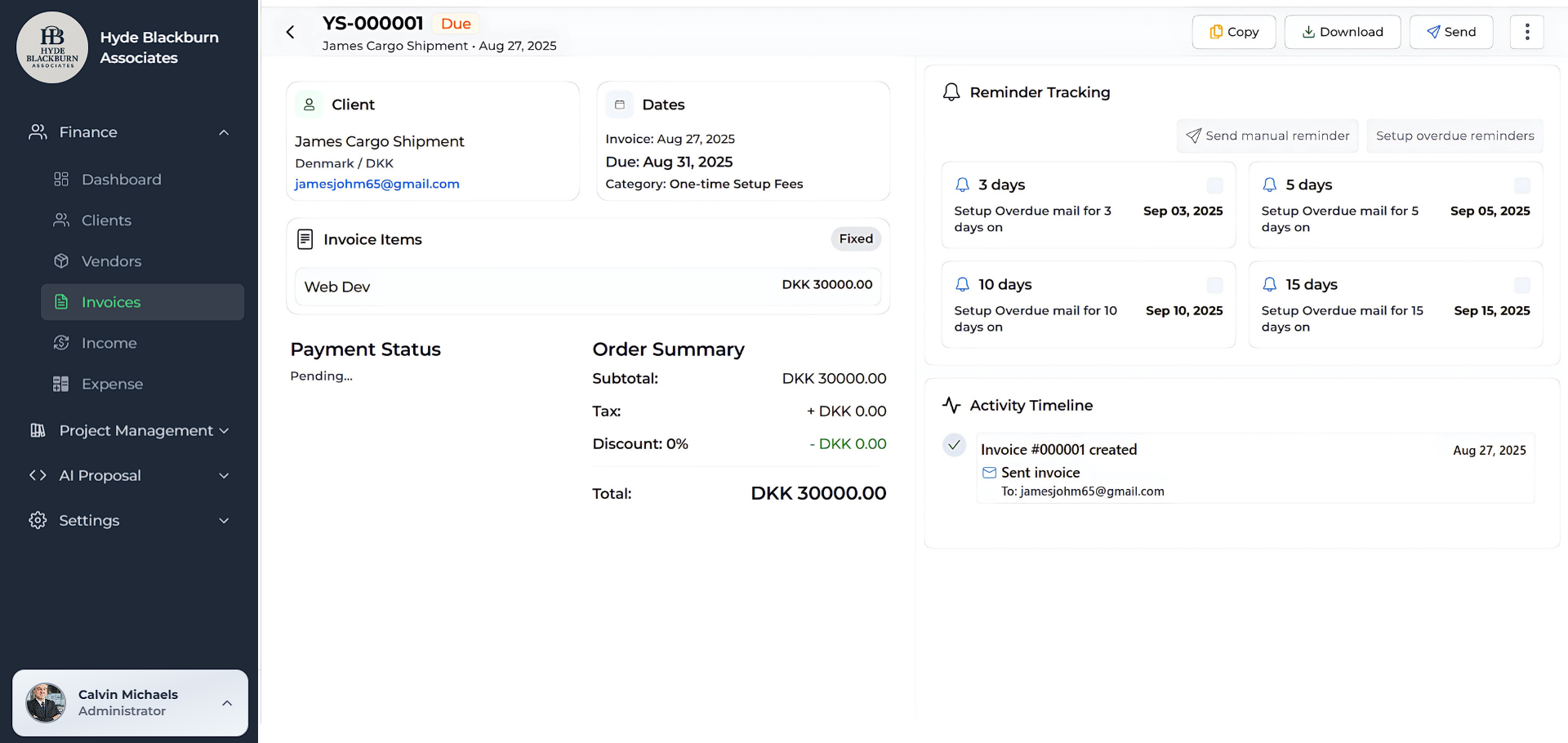Screen dimensions: 1568x743
Task: Select the Web Dev invoice item row
Action: click(x=587, y=287)
